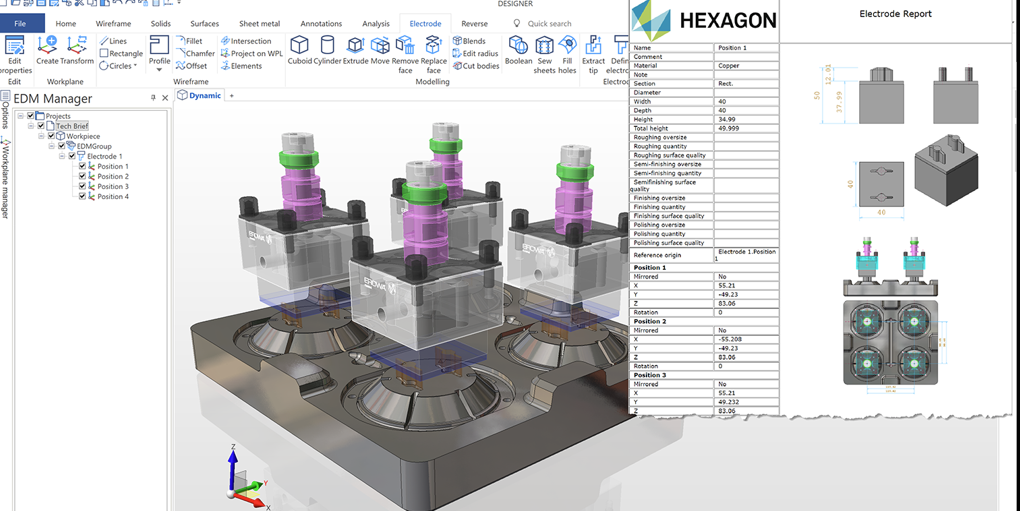Open the Sew sheets tool
The width and height of the screenshot is (1020, 511).
click(544, 55)
